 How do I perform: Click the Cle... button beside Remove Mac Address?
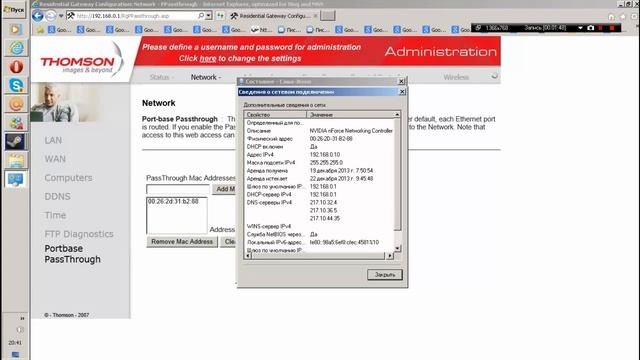229,242
